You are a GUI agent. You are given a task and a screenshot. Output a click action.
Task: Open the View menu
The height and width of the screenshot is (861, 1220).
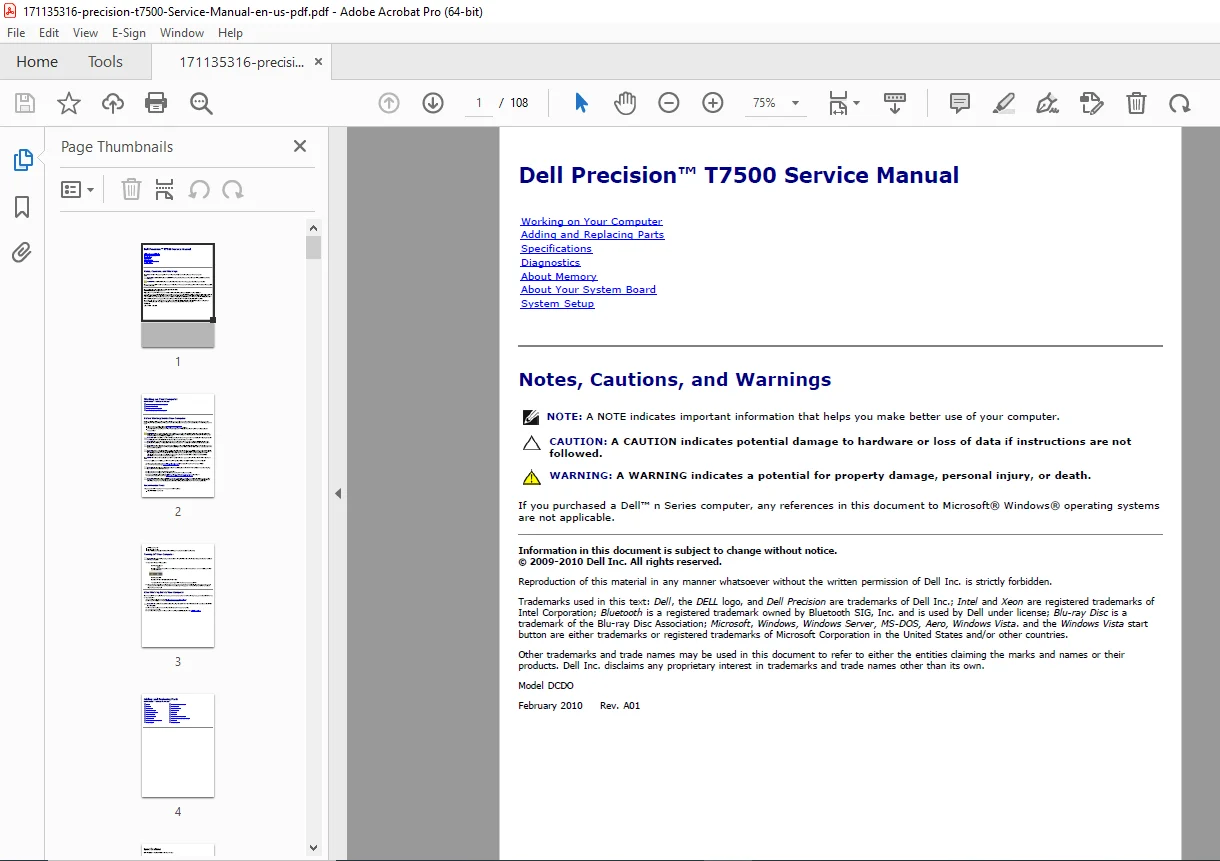click(86, 33)
